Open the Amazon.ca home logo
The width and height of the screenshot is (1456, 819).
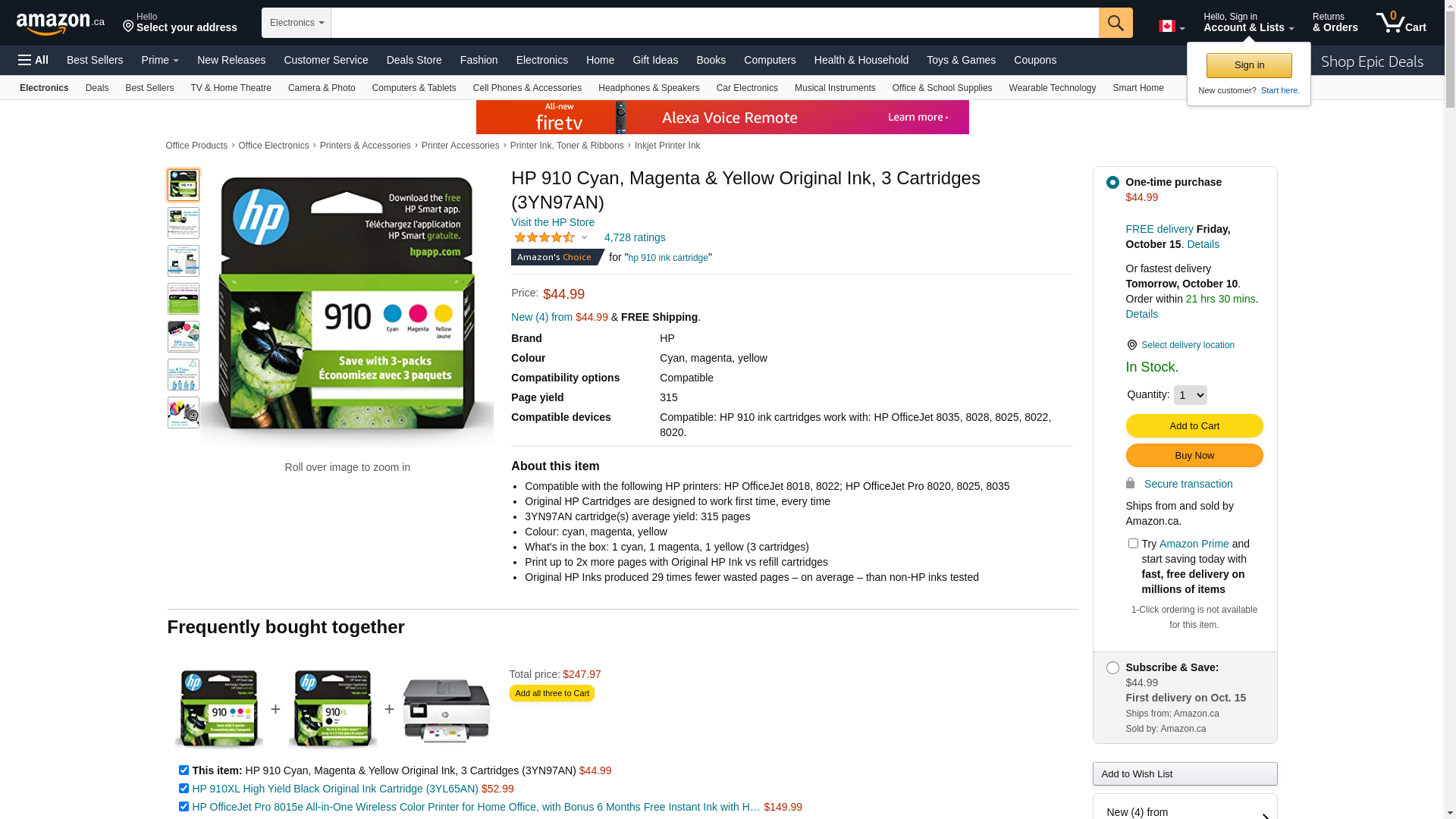click(x=61, y=24)
